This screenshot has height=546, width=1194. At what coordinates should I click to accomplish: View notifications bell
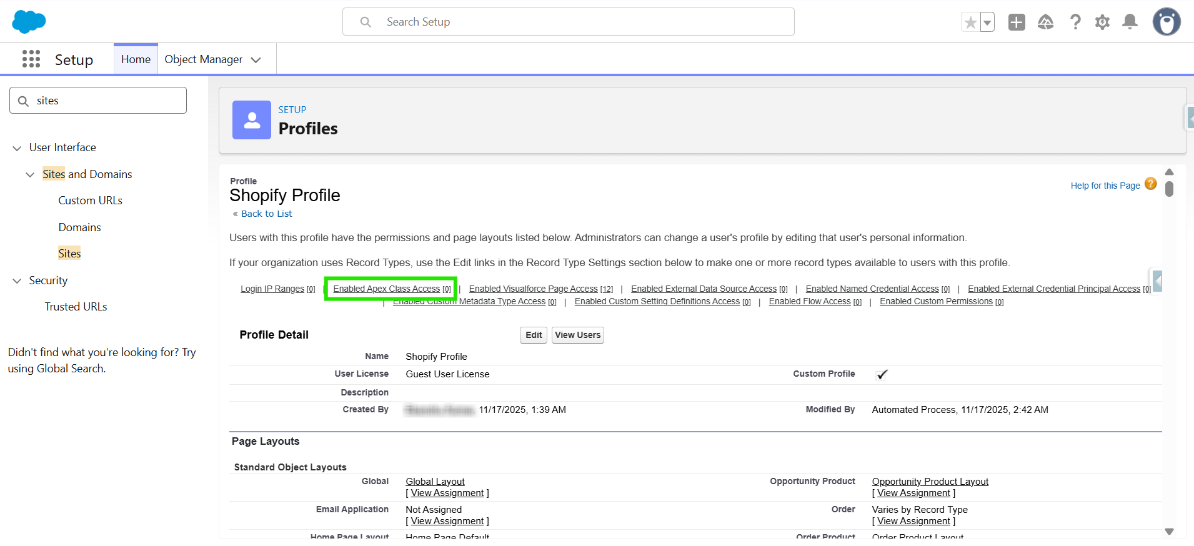[1130, 22]
